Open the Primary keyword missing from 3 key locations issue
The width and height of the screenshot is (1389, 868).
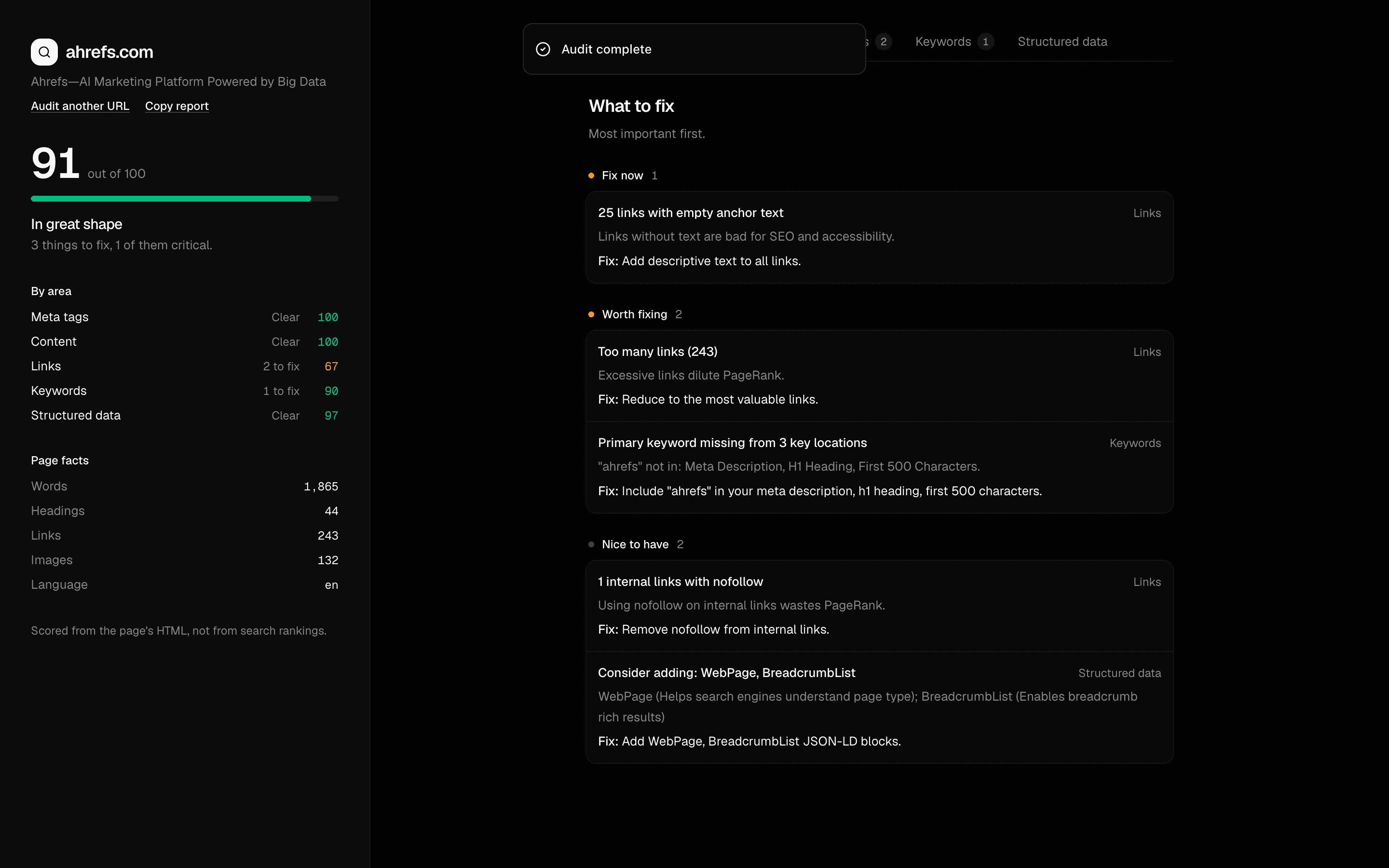(x=879, y=467)
